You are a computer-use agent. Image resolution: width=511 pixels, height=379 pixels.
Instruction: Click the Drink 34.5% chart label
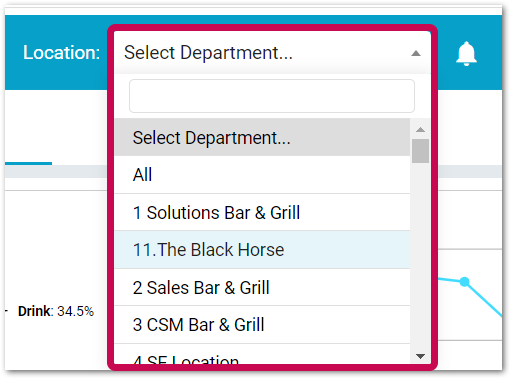click(x=56, y=311)
